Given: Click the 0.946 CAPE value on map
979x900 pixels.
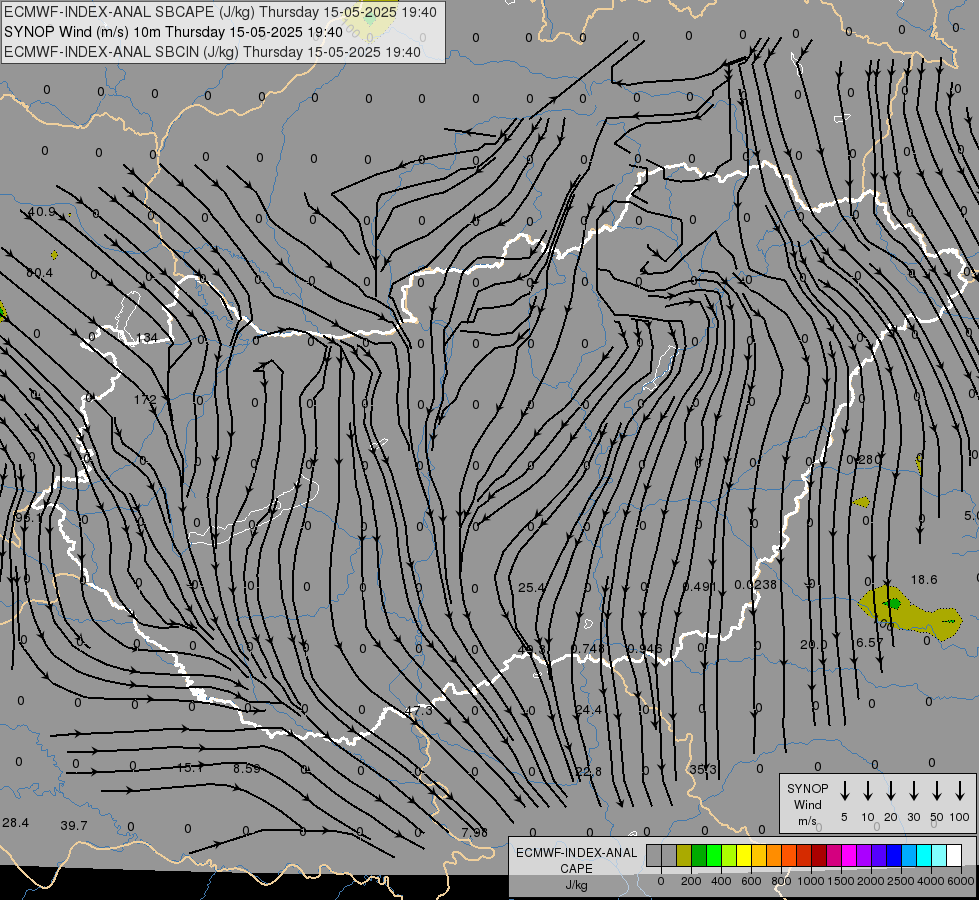Looking at the screenshot, I should click(644, 649).
